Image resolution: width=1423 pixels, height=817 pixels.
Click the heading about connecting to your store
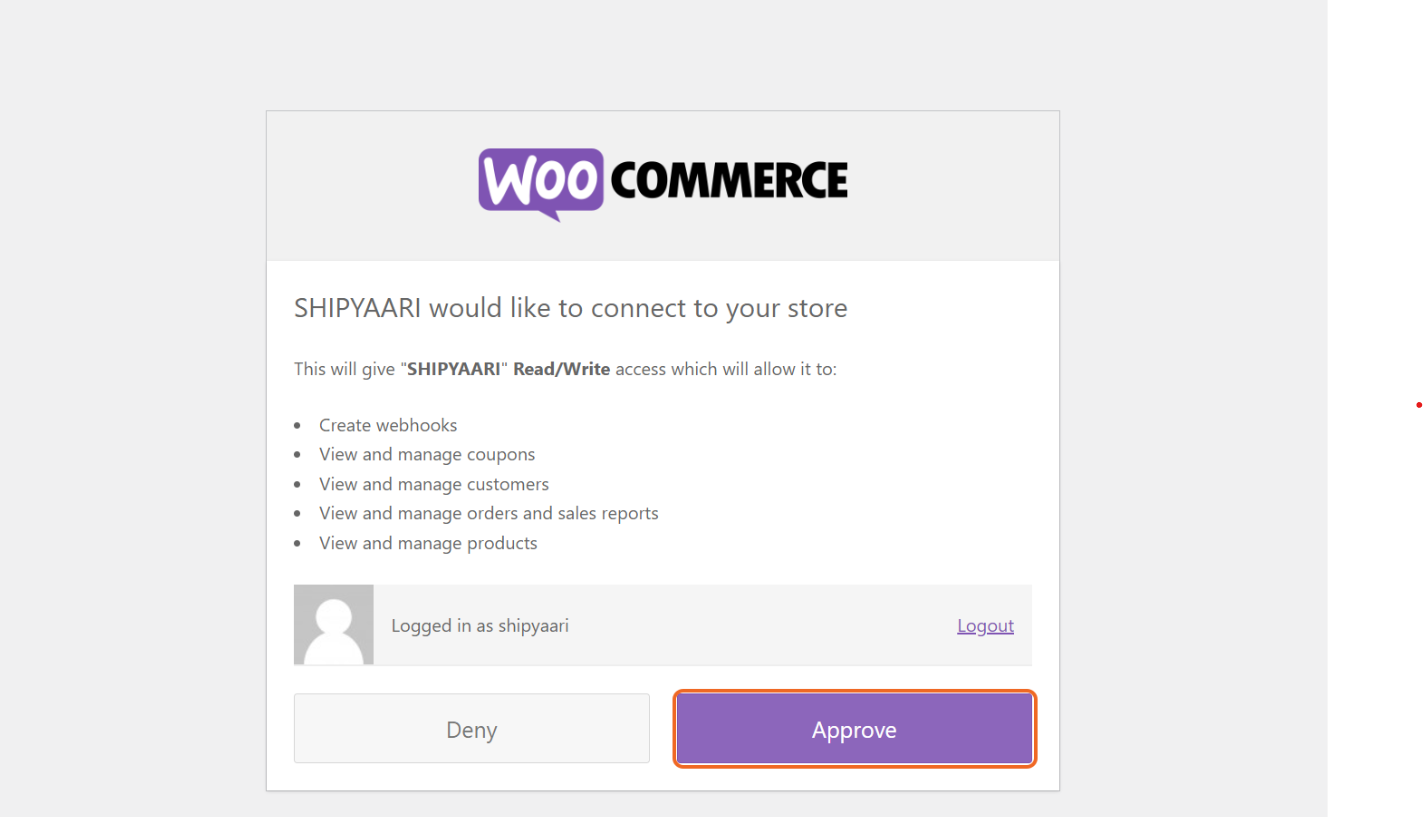tap(571, 308)
